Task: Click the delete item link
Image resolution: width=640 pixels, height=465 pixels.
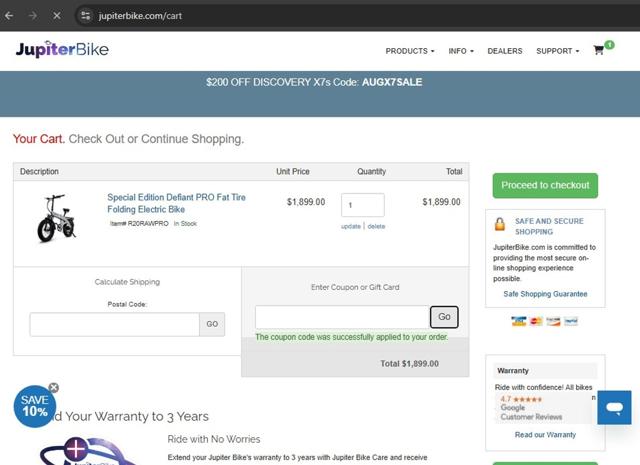Action: pyautogui.click(x=376, y=226)
